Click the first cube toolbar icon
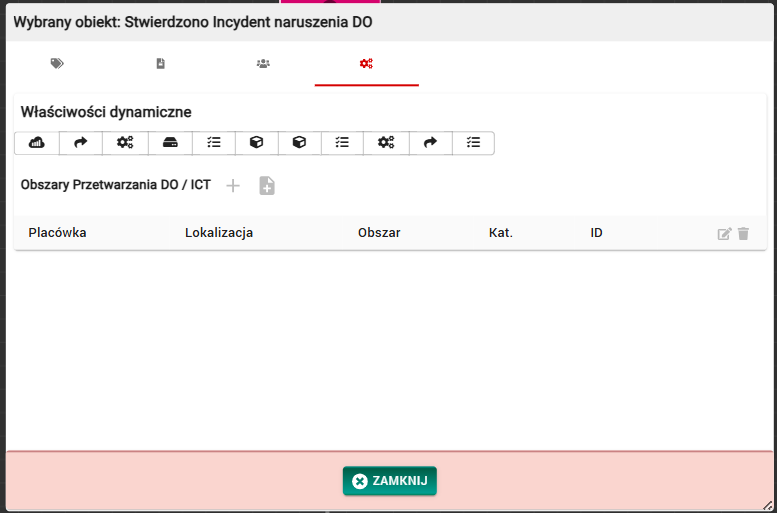This screenshot has width=777, height=513. tap(257, 143)
